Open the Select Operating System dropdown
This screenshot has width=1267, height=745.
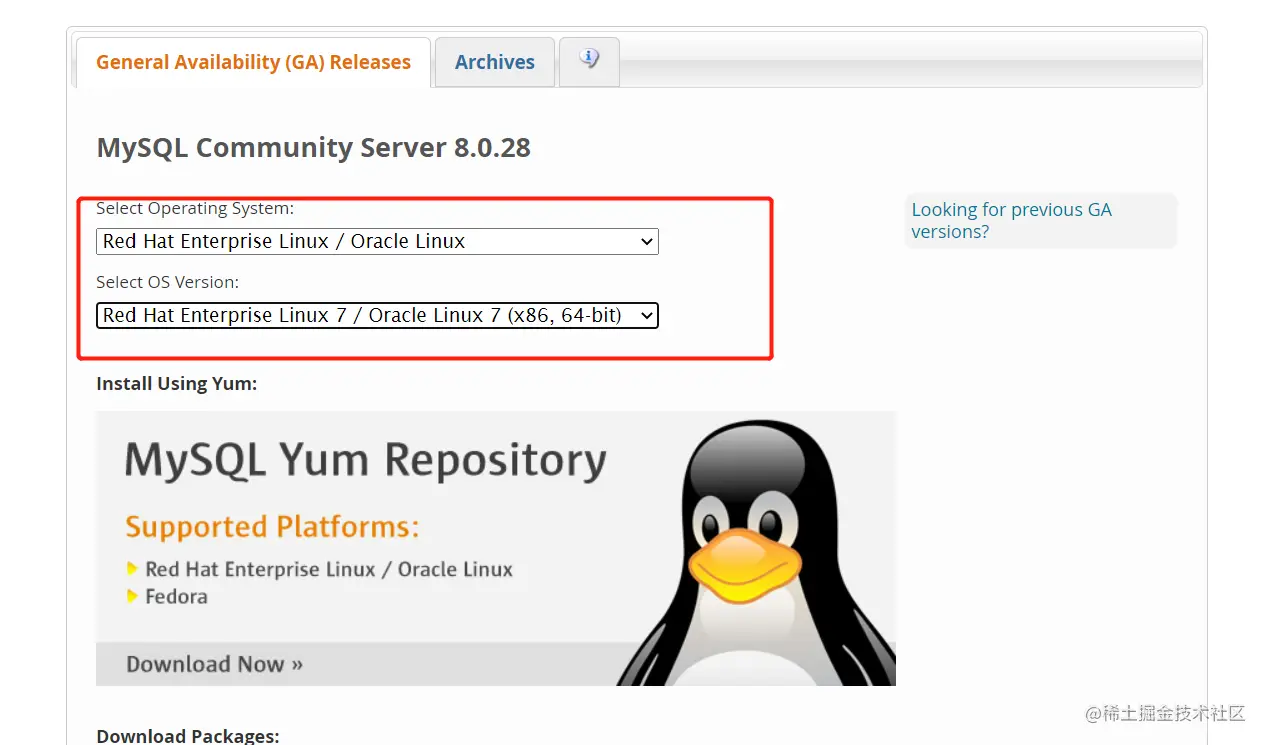(x=378, y=241)
